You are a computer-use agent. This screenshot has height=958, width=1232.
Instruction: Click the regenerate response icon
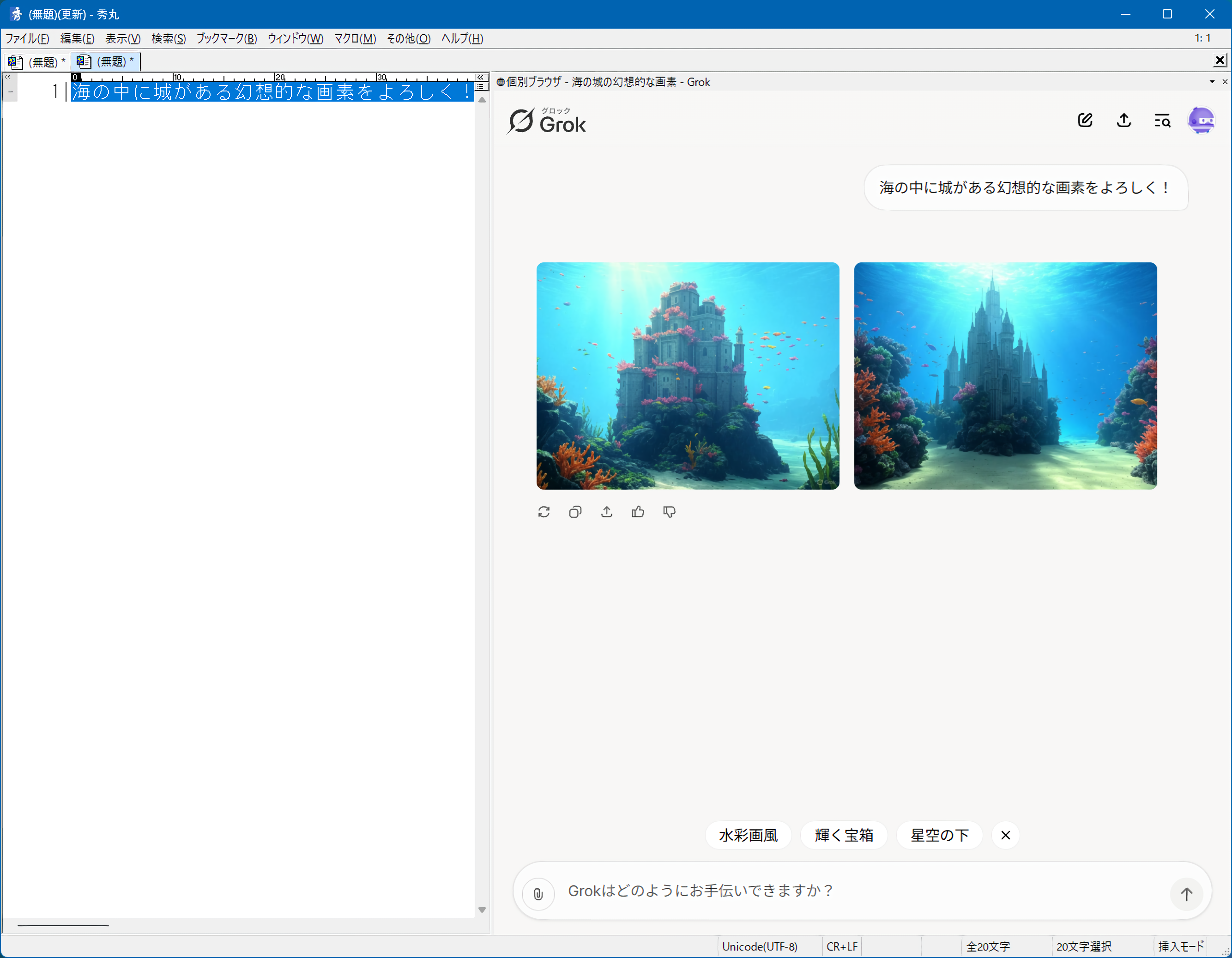pos(544,512)
